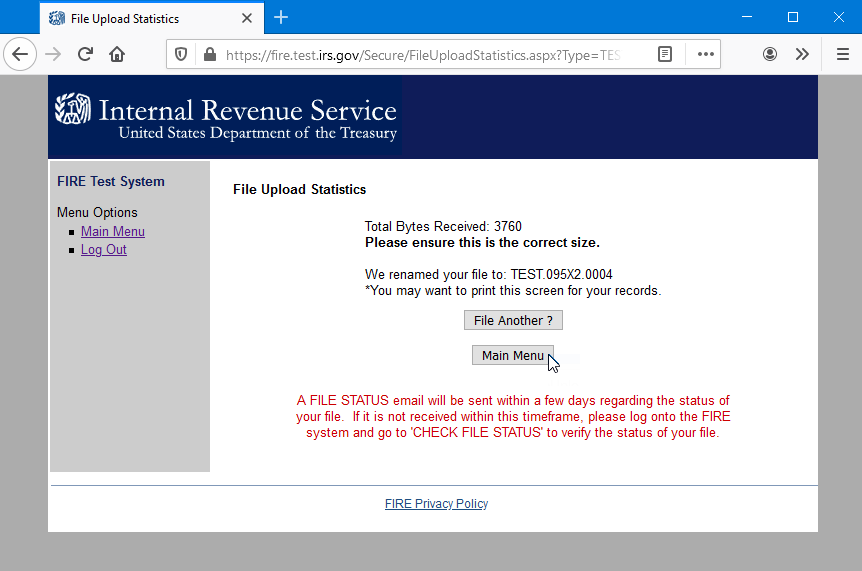Show site security info via padlock

[x=209, y=55]
